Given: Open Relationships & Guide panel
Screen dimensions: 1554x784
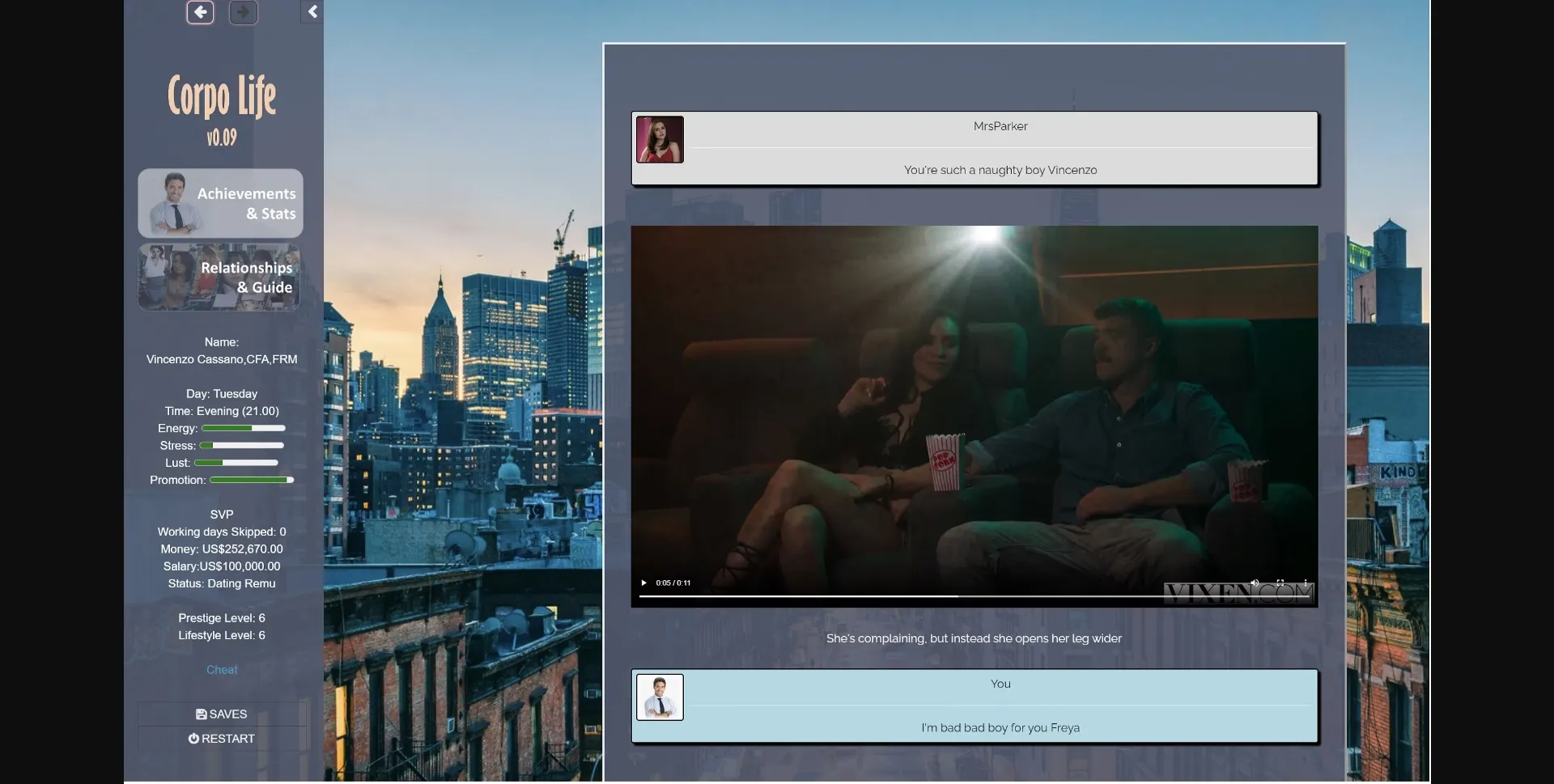Looking at the screenshot, I should (x=219, y=278).
